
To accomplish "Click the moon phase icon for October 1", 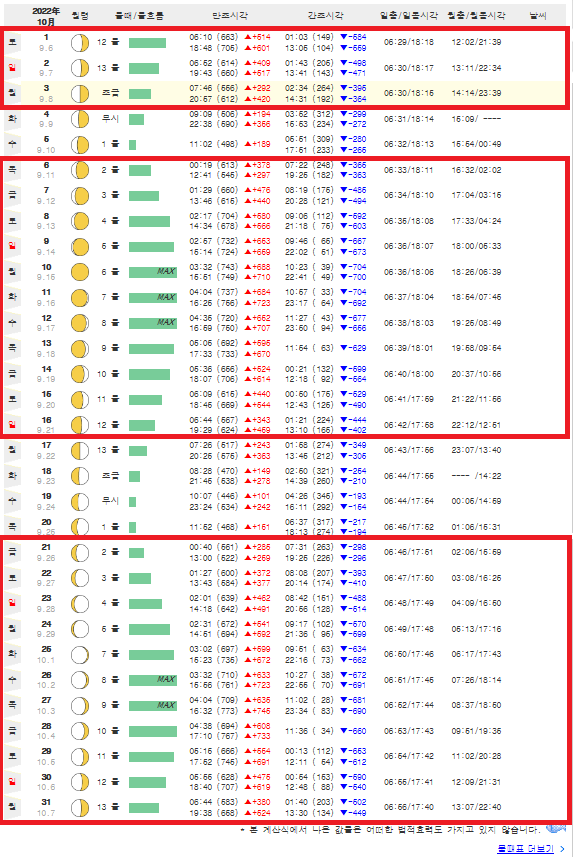I will pyautogui.click(x=80, y=42).
